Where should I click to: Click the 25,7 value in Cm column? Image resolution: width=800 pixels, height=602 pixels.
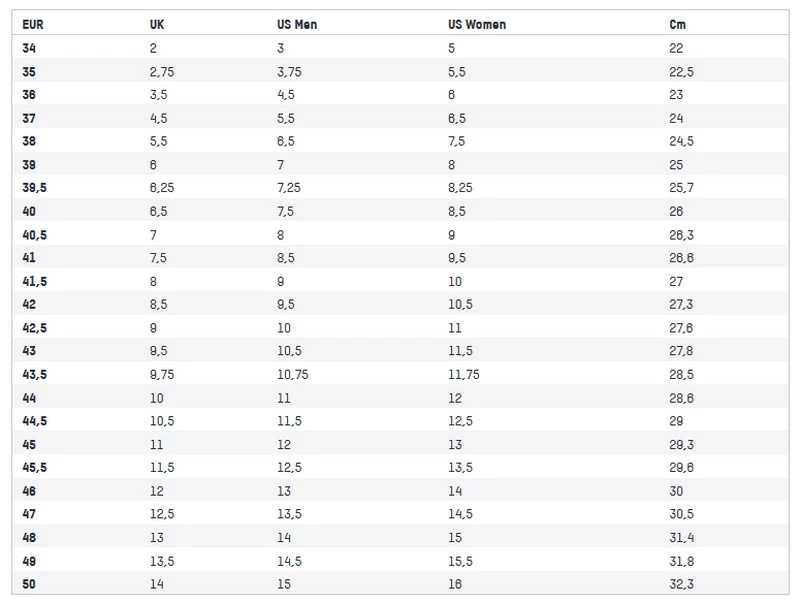682,188
